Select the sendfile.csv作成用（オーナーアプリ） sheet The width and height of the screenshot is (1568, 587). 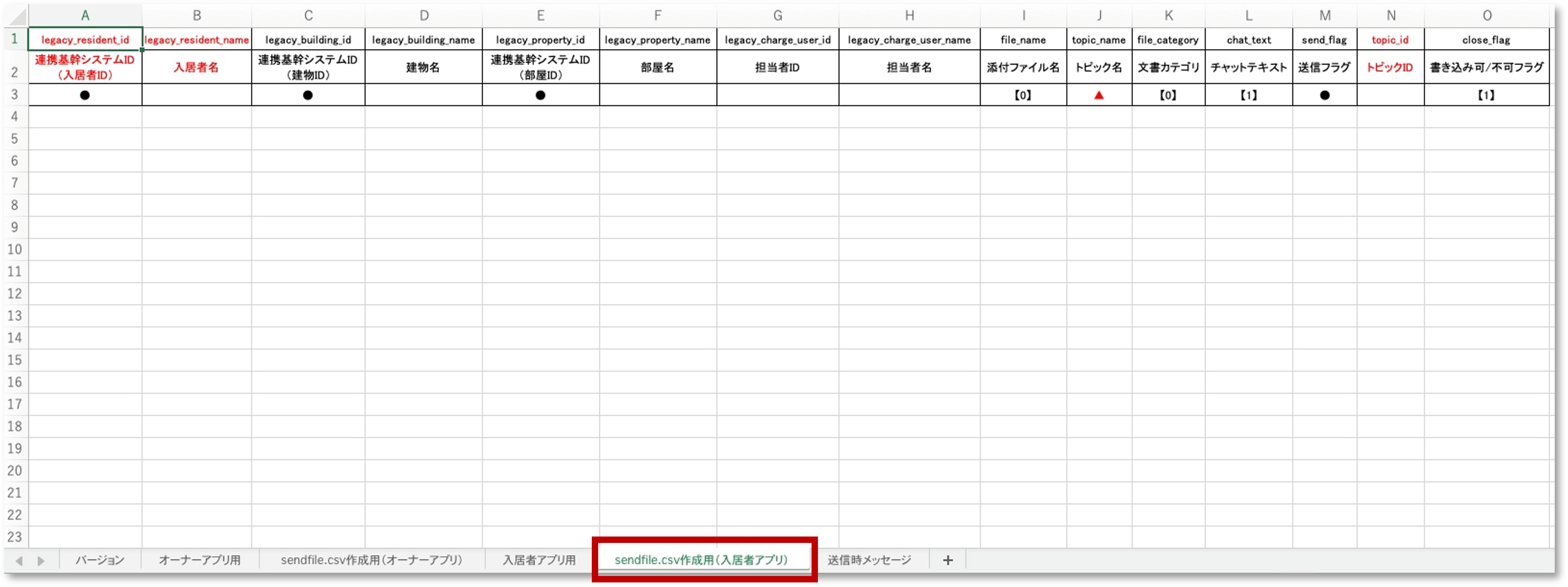coord(370,559)
